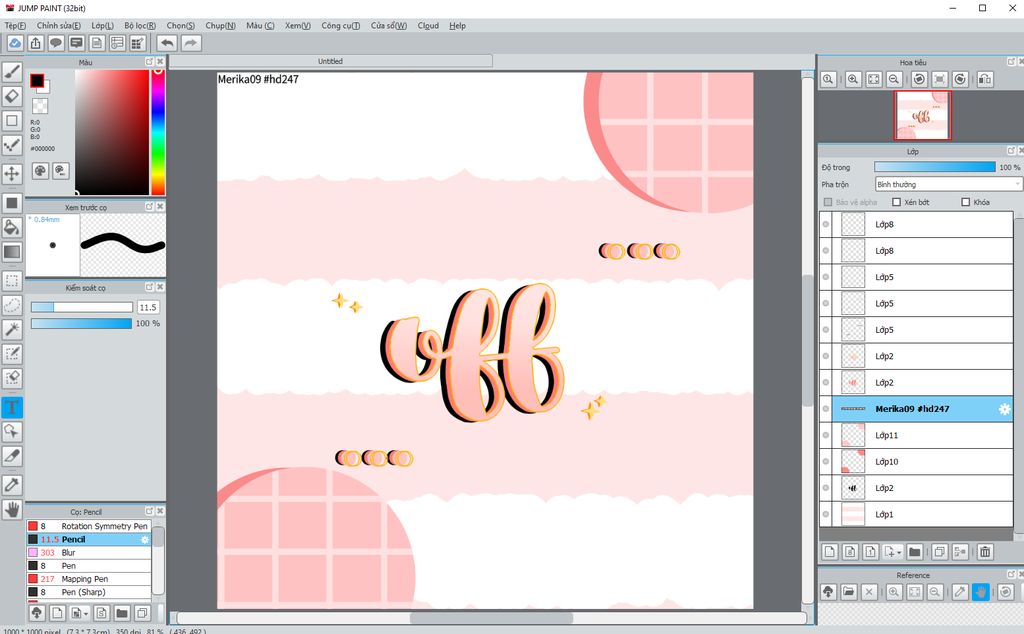Click the Navigator preview thumbnail
Screen dimensions: 1024x634
(922, 116)
